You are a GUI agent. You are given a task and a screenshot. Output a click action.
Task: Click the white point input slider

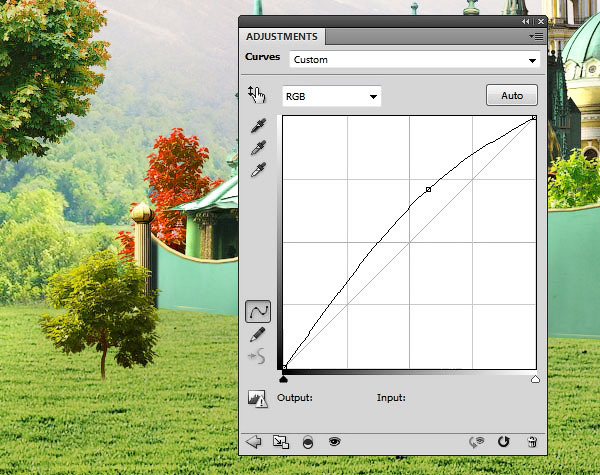(x=535, y=379)
